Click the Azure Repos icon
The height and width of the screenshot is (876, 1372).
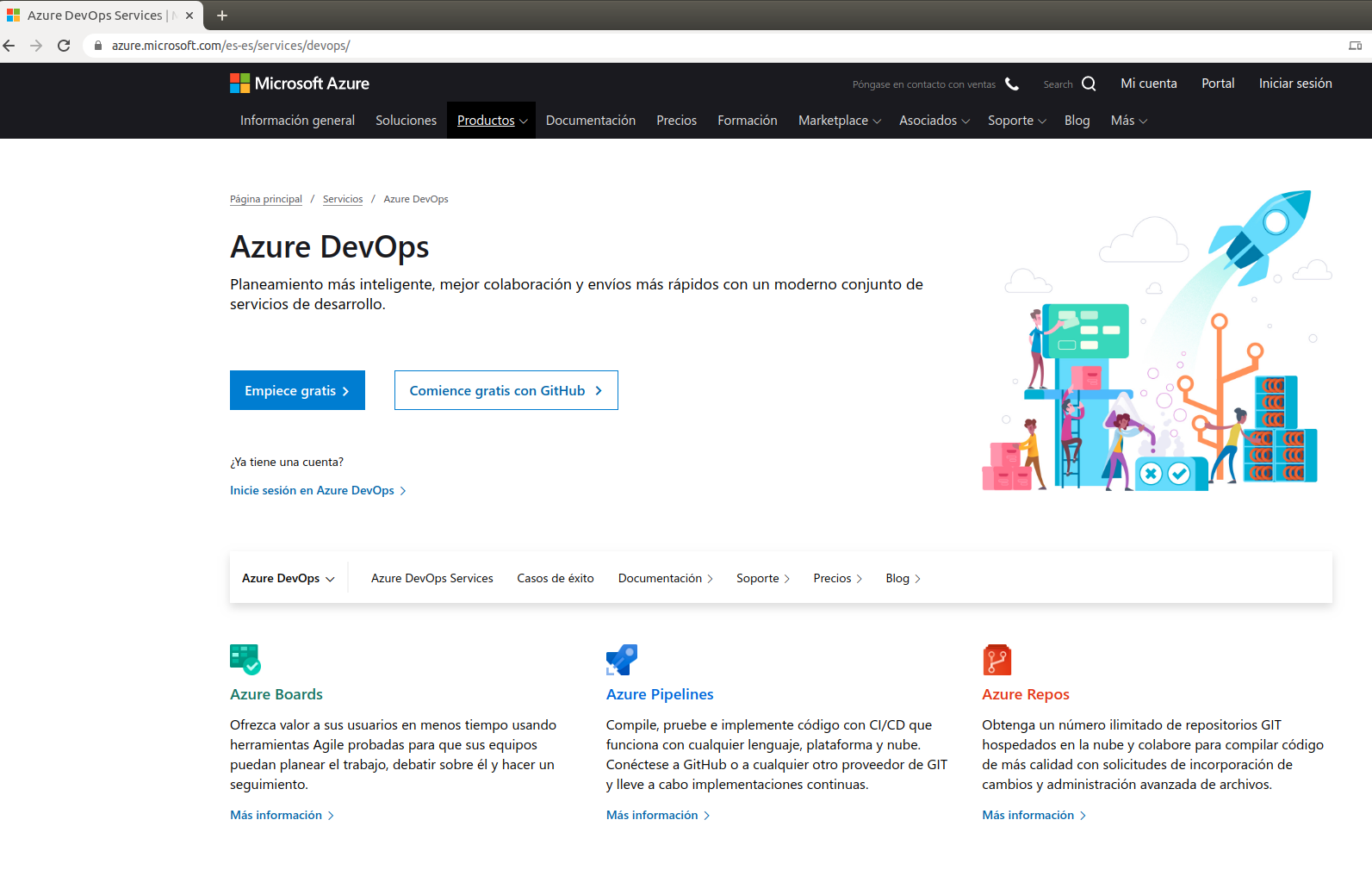[997, 660]
